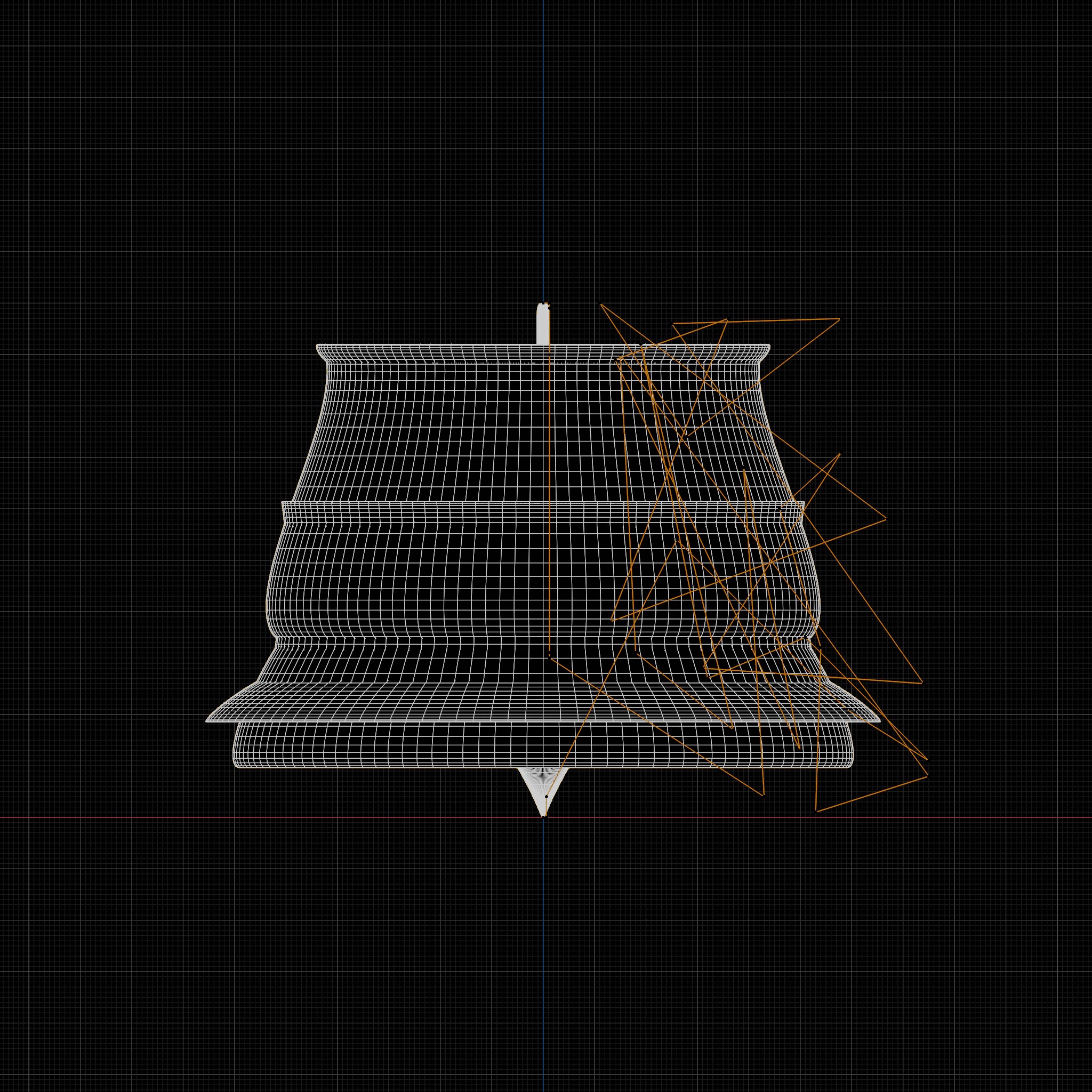The image size is (1092, 1092).
Task: Click the thin stem atop the mesh
Action: pos(542,324)
